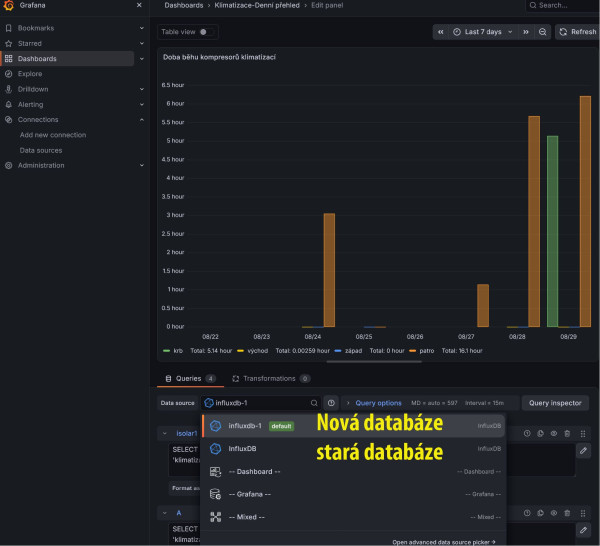Open Alerting in the sidebar
This screenshot has height=546, width=600.
[x=31, y=104]
